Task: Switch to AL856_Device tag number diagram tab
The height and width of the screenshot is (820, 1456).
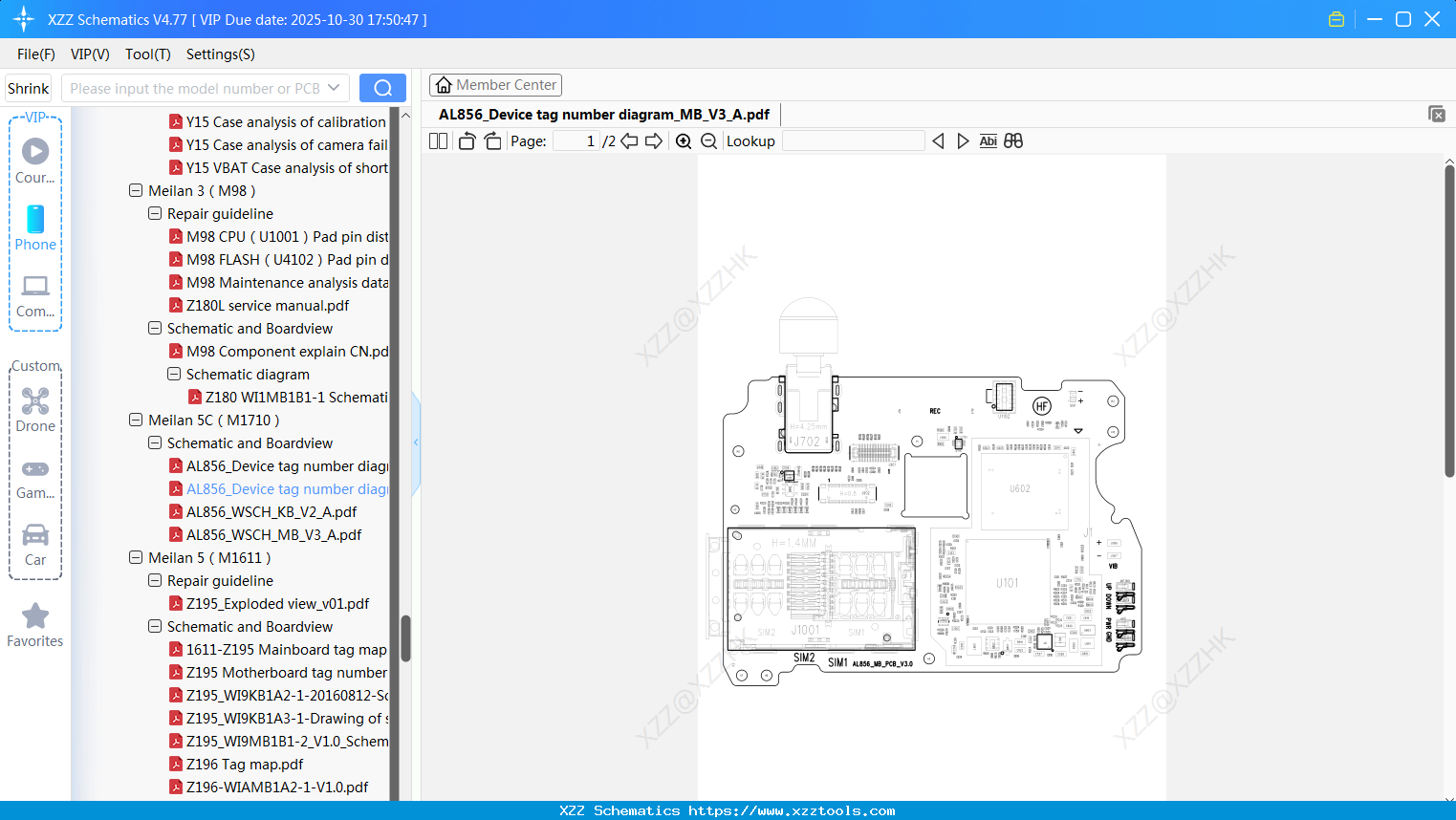Action: tap(603, 114)
